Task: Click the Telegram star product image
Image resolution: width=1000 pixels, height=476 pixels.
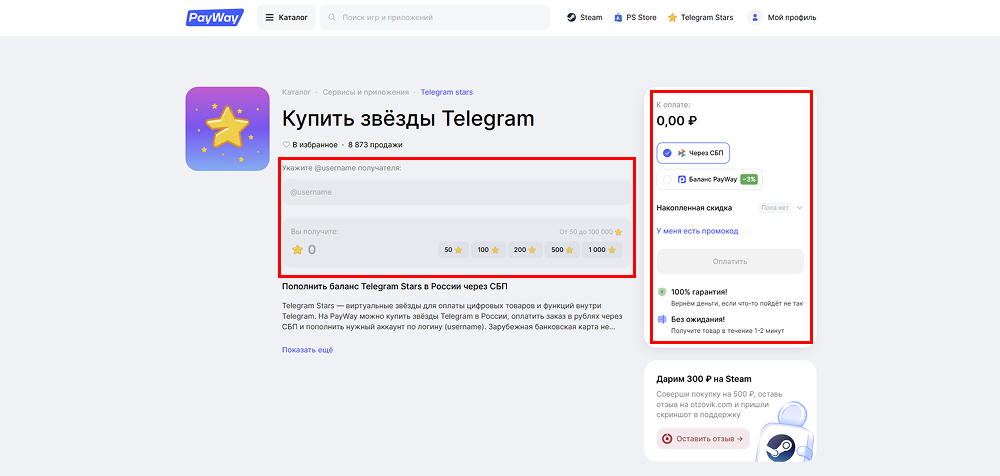Action: pos(228,129)
